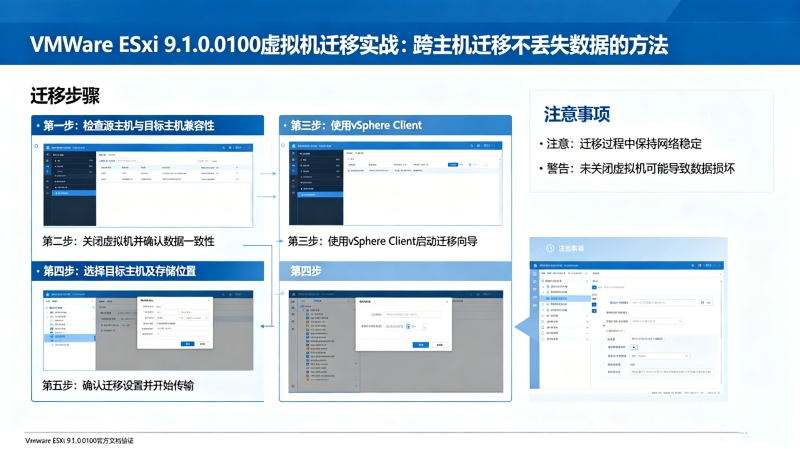The width and height of the screenshot is (800, 449).
Task: Click the white cancel button in the 第四步 right dialog
Action: (x=439, y=345)
